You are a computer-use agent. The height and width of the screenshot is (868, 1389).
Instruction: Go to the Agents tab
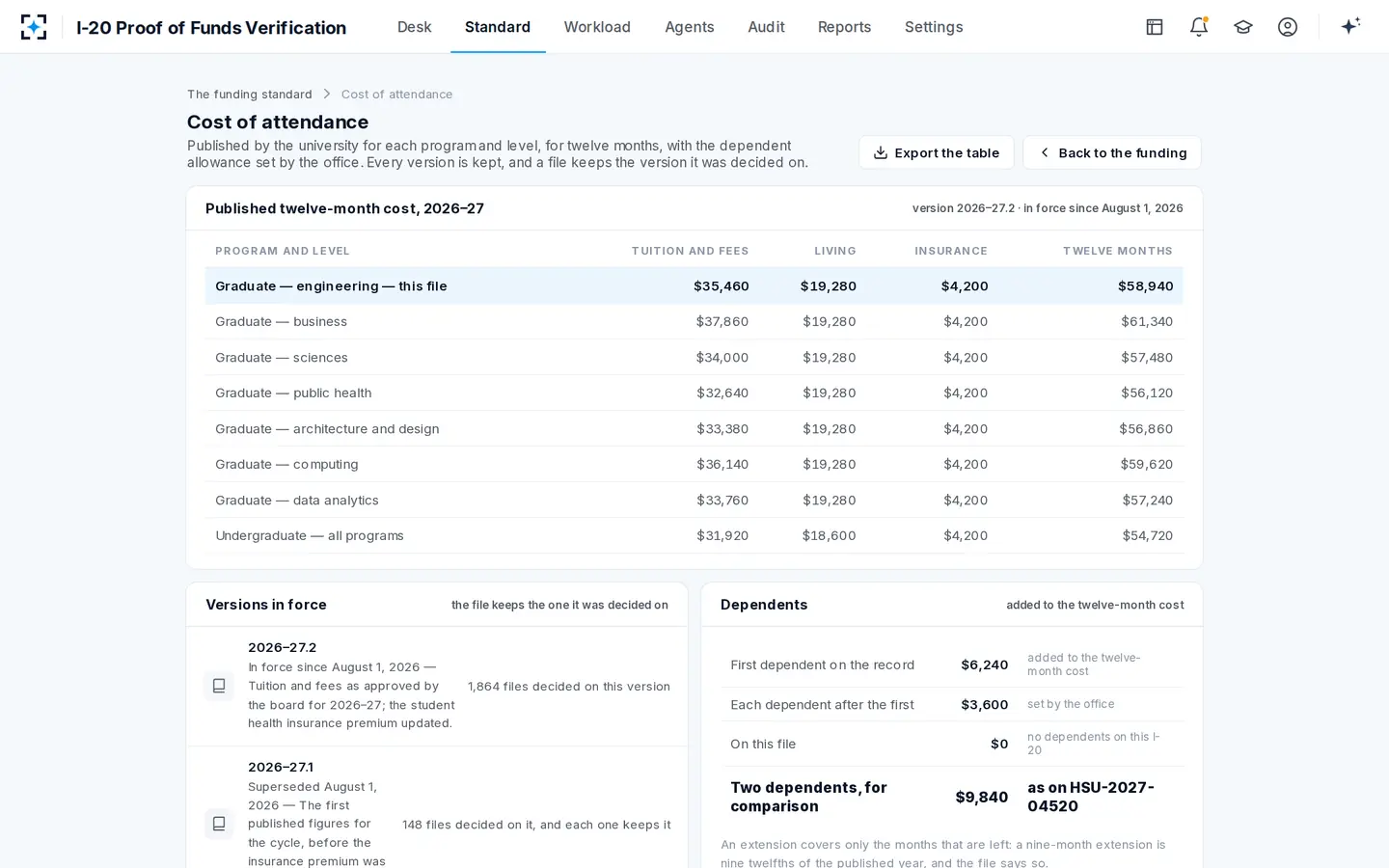click(690, 27)
